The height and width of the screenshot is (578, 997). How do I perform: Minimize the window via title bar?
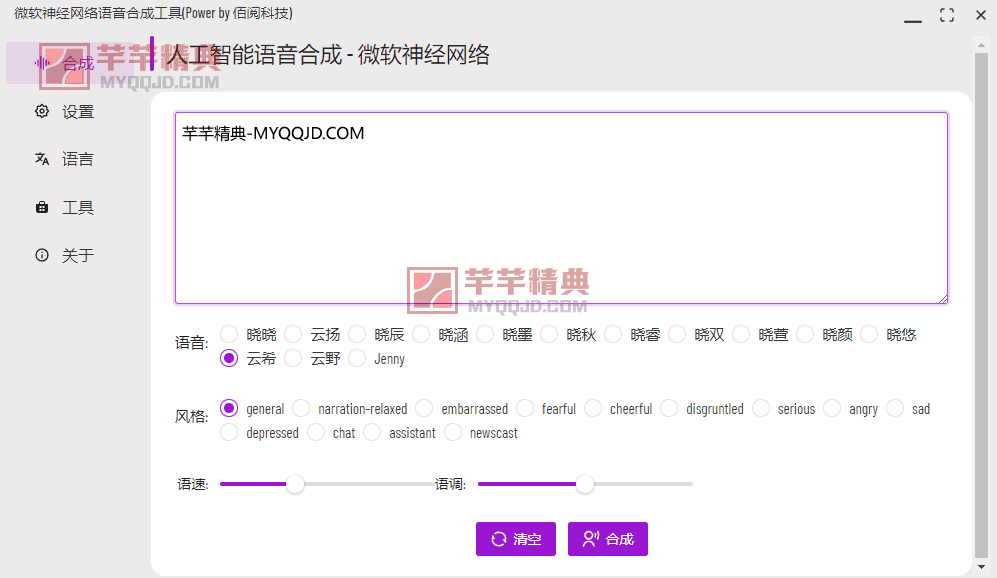coord(912,20)
